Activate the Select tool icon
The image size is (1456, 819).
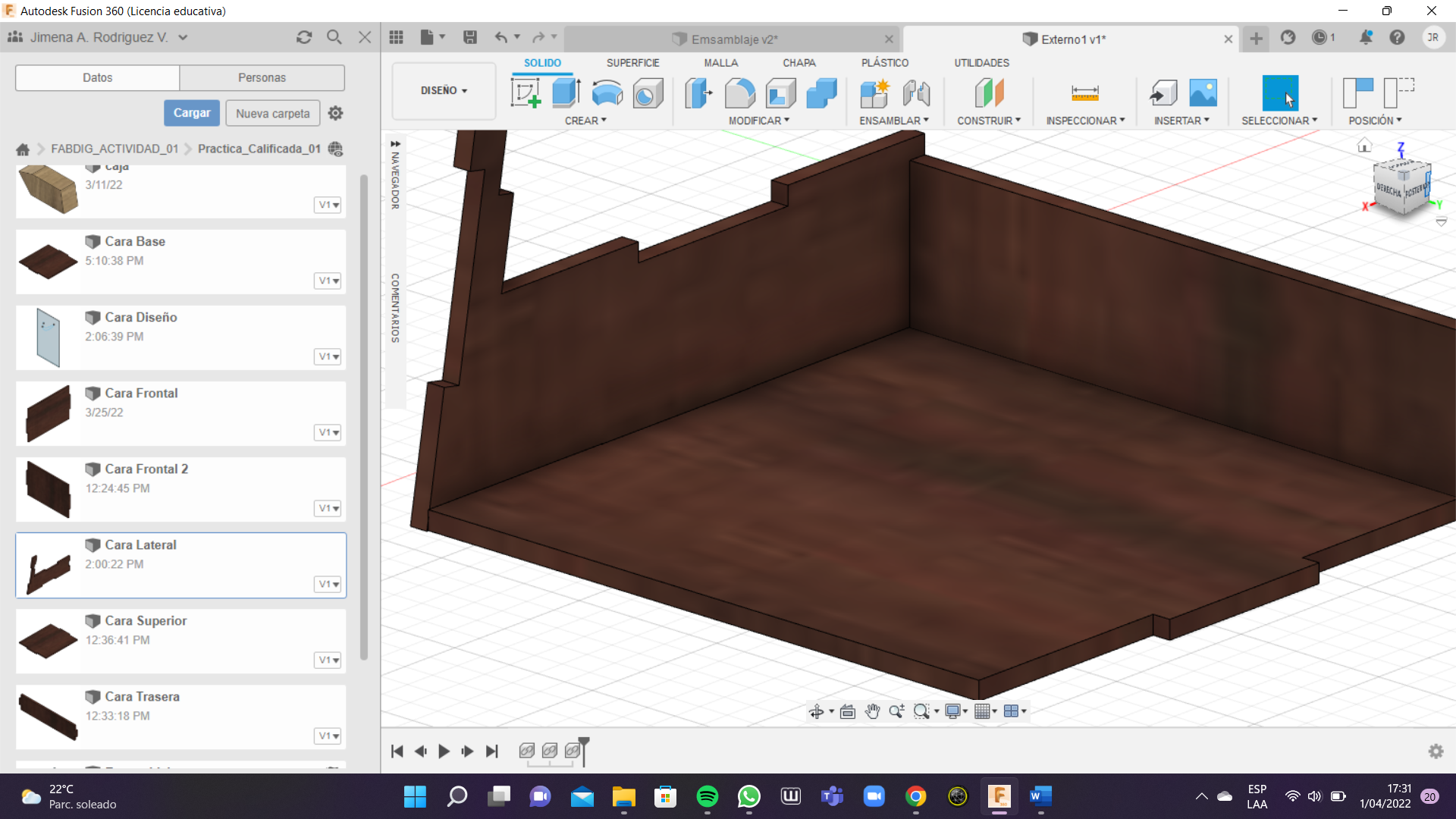click(1280, 93)
